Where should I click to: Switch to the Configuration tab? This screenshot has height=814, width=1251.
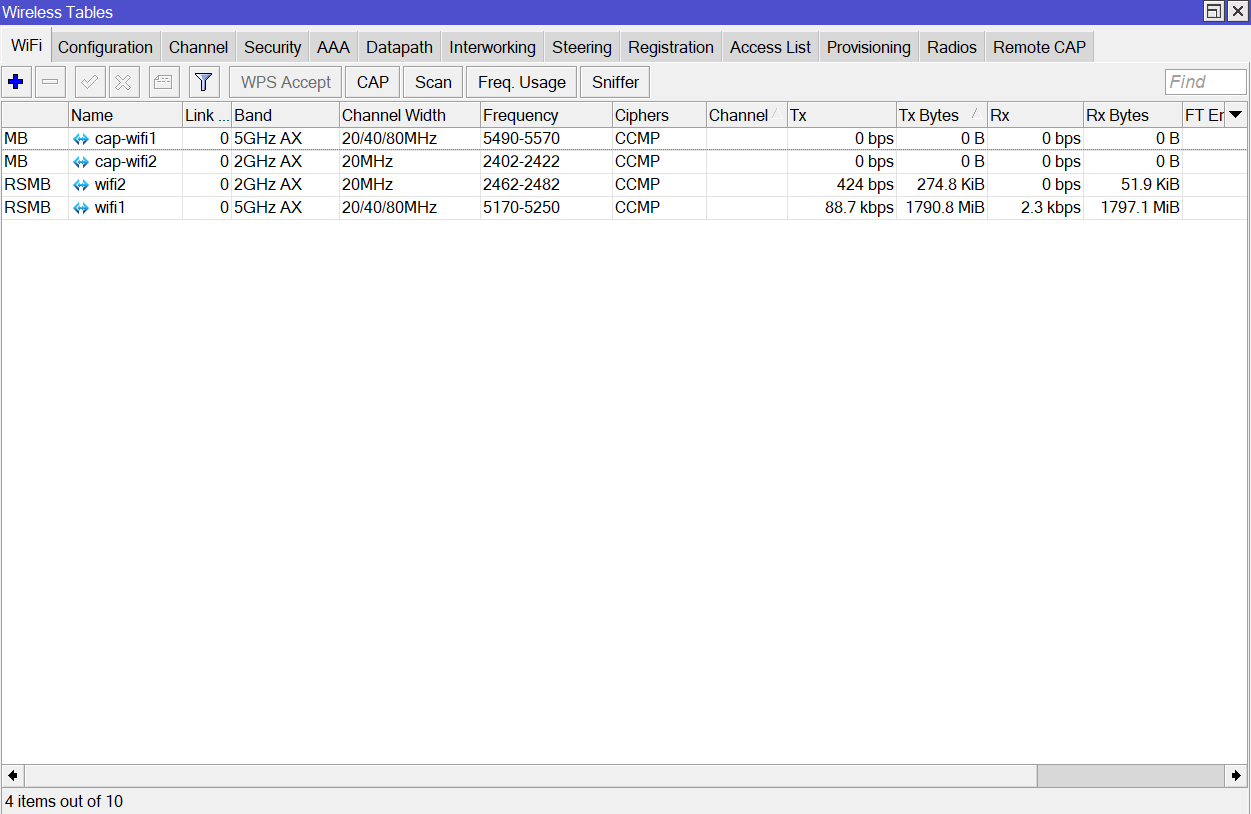pyautogui.click(x=105, y=47)
